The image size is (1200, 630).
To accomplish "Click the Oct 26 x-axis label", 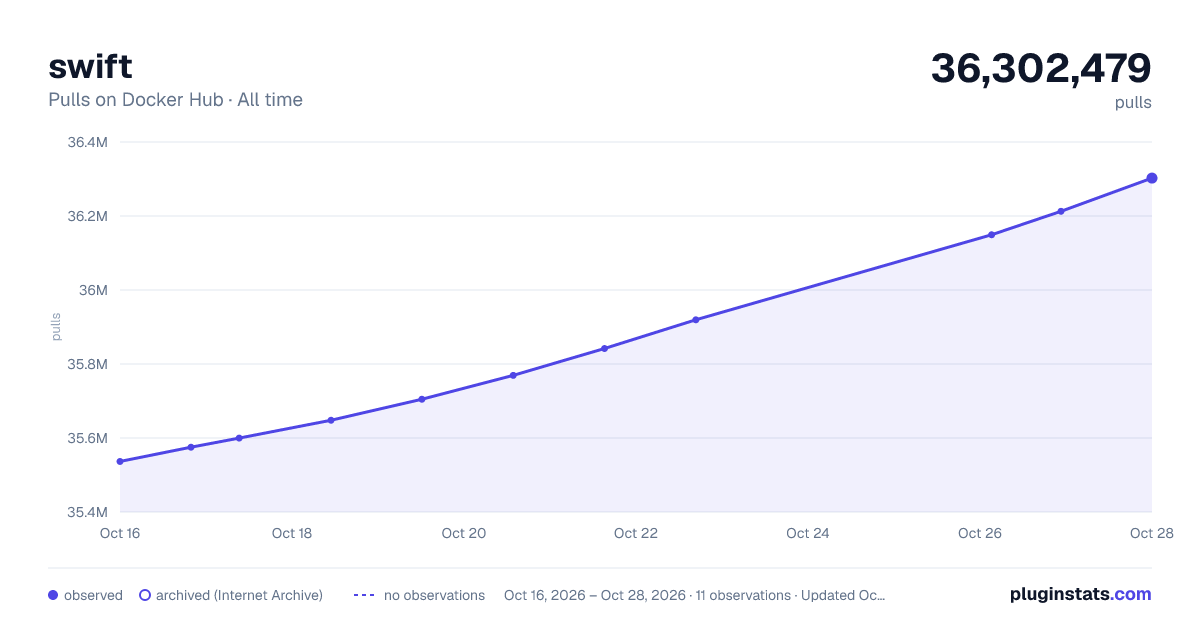I will pyautogui.click(x=980, y=533).
